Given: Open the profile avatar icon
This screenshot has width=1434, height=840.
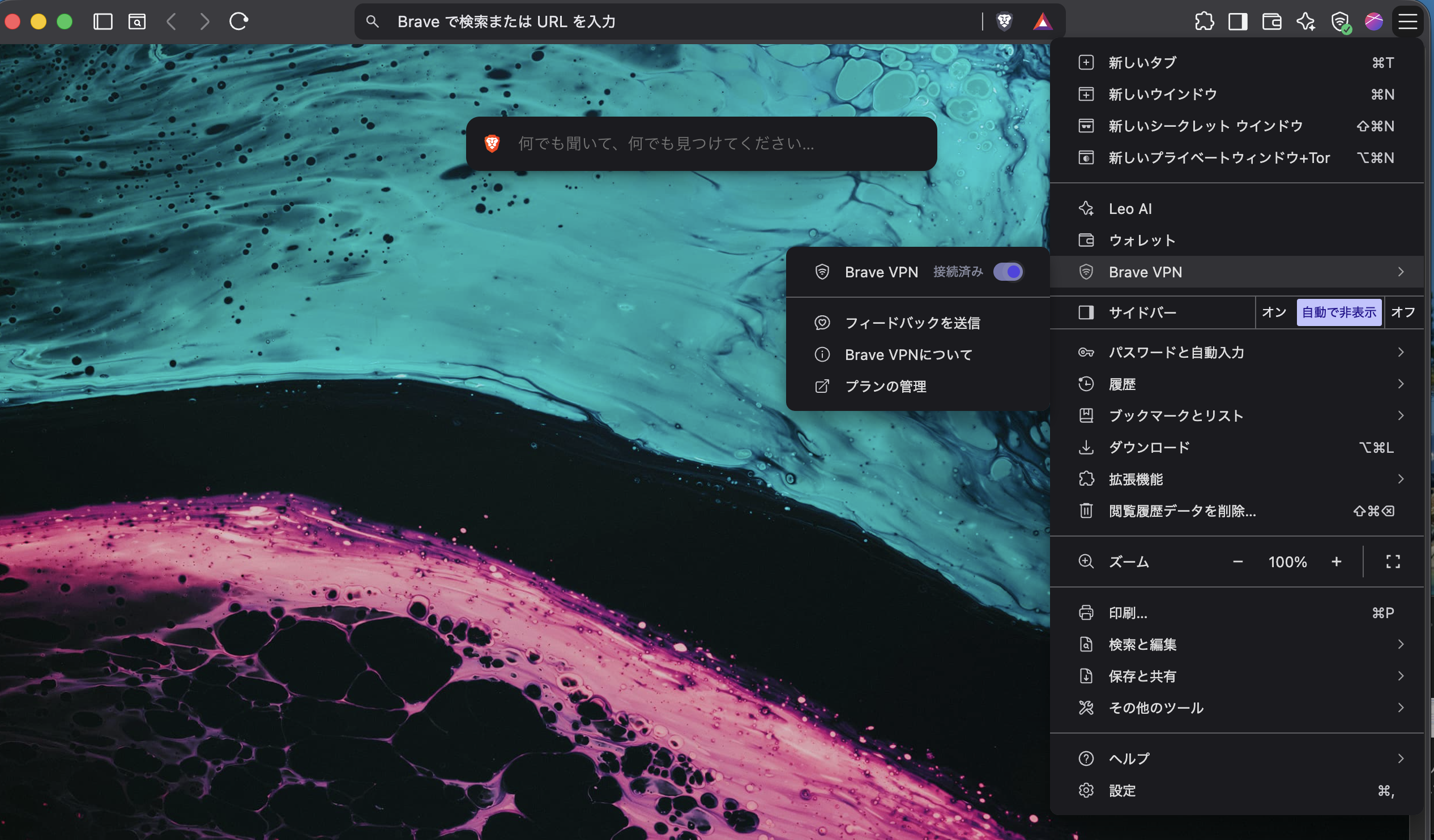Looking at the screenshot, I should pos(1373,22).
